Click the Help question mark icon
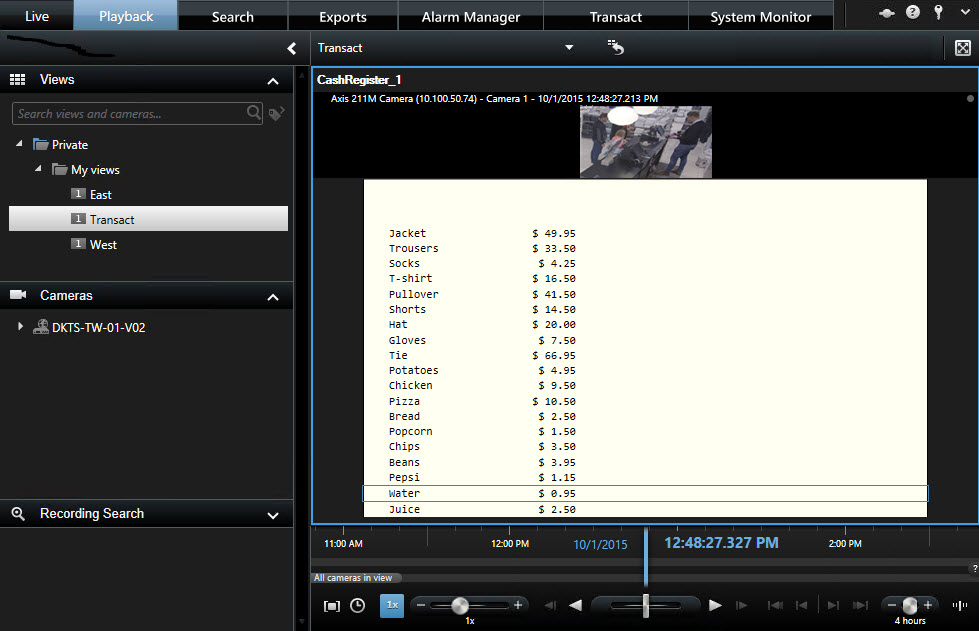This screenshot has width=979, height=631. (x=912, y=13)
